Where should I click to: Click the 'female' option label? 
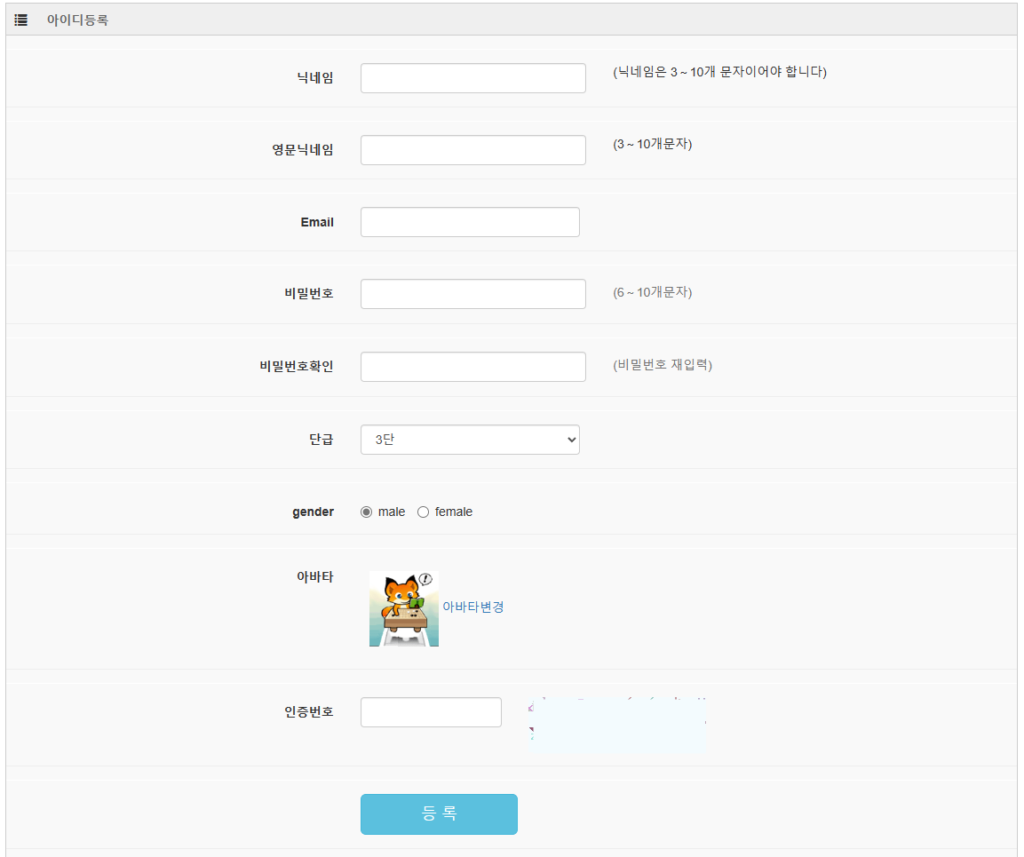click(x=453, y=512)
